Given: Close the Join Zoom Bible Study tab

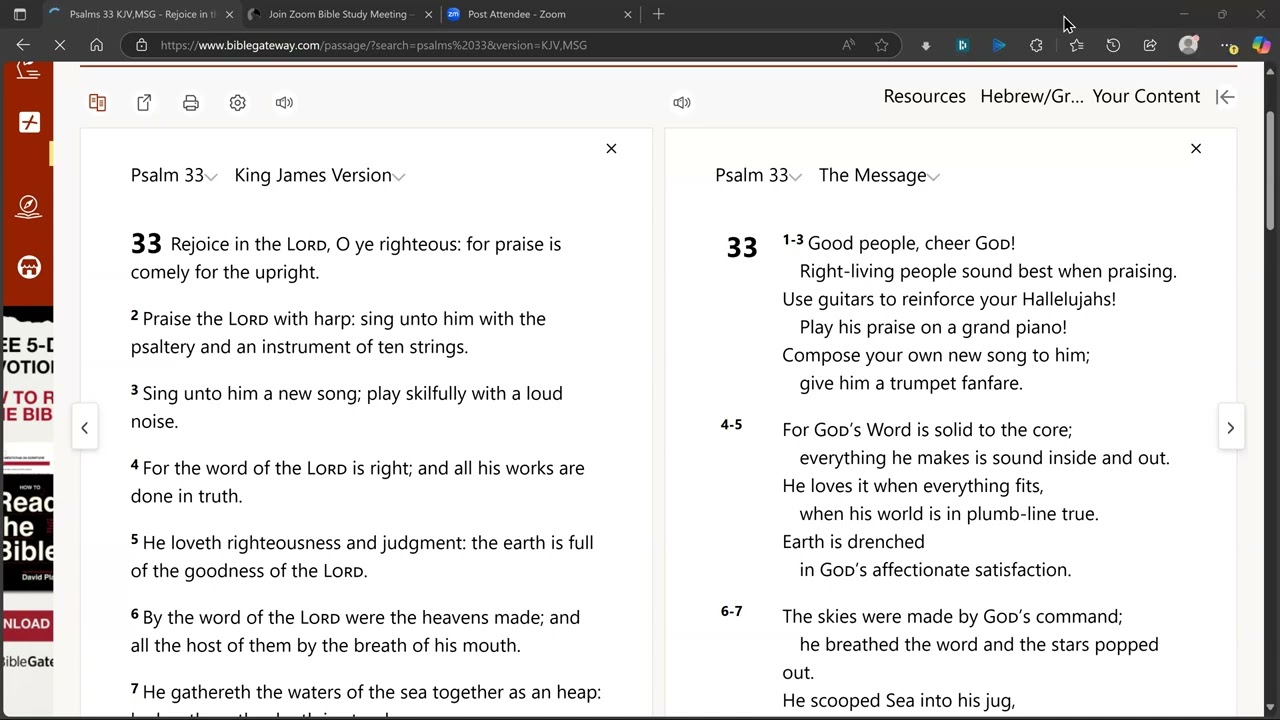Looking at the screenshot, I should click(x=428, y=14).
